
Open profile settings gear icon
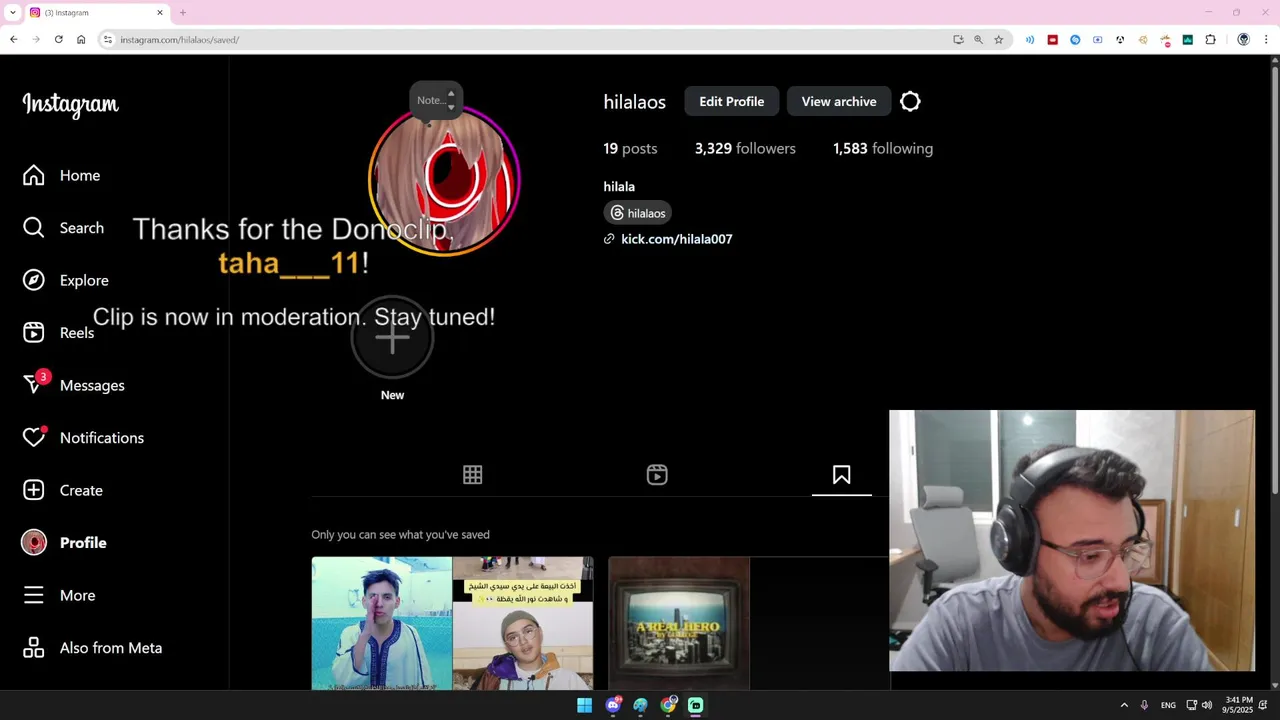click(910, 101)
